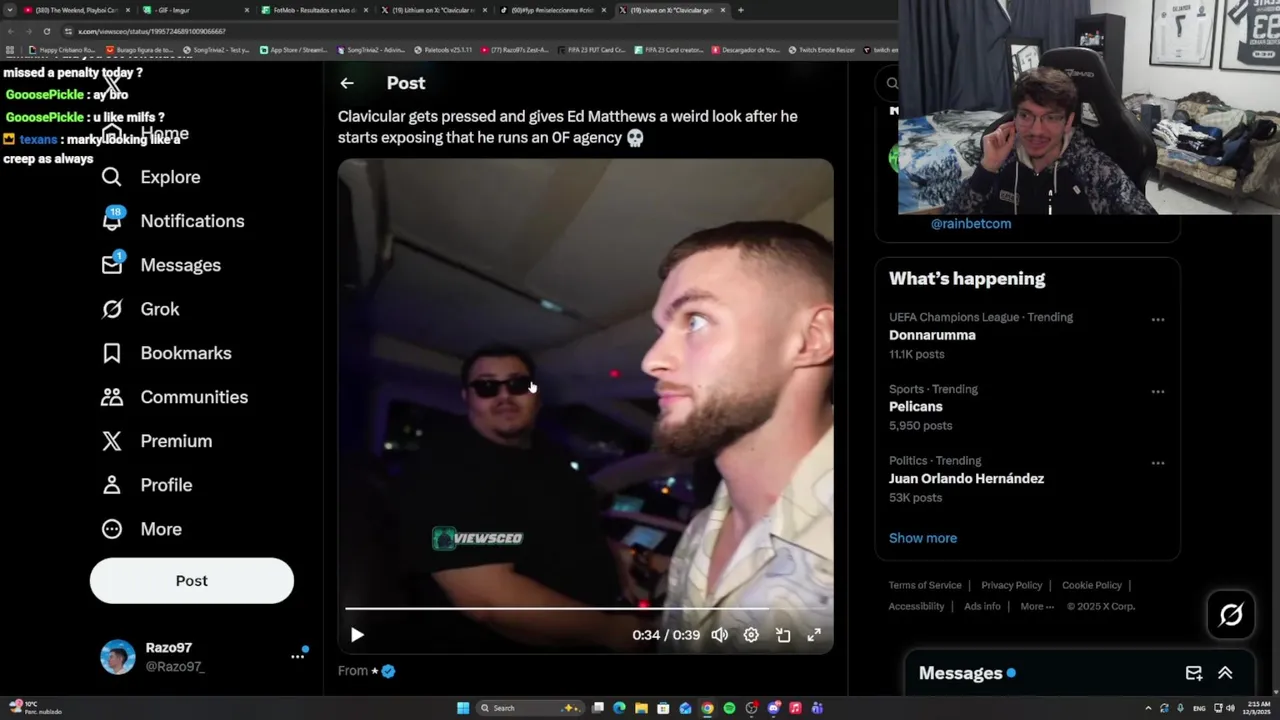Open Razo97 account switcher
The image size is (1280, 720).
pos(153,656)
